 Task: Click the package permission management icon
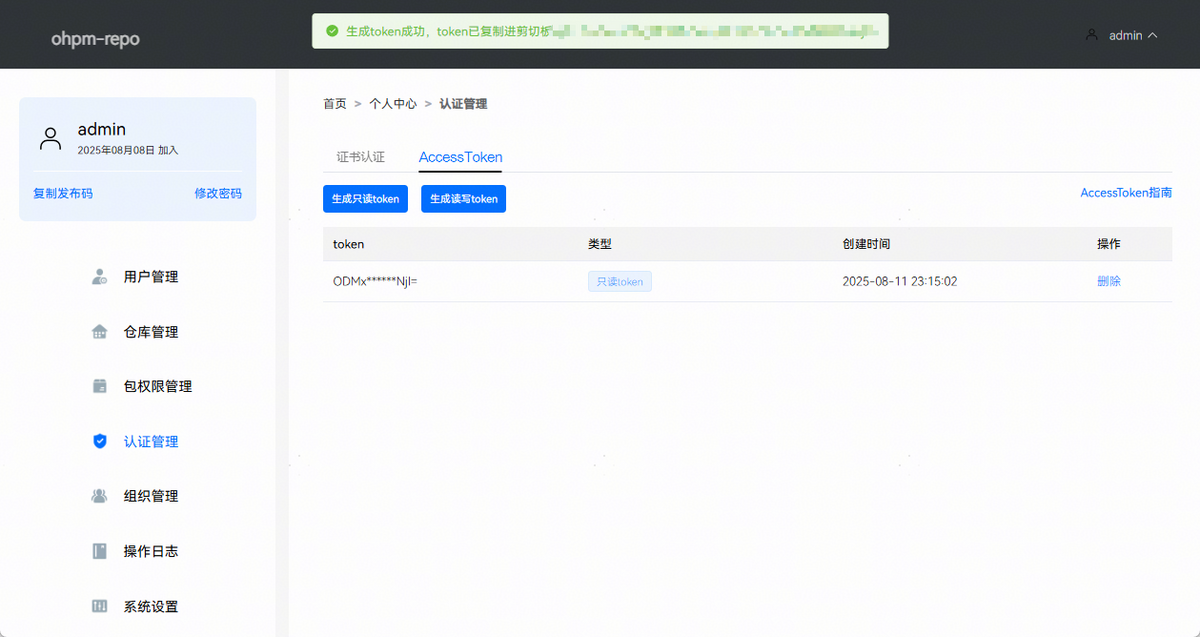[99, 386]
